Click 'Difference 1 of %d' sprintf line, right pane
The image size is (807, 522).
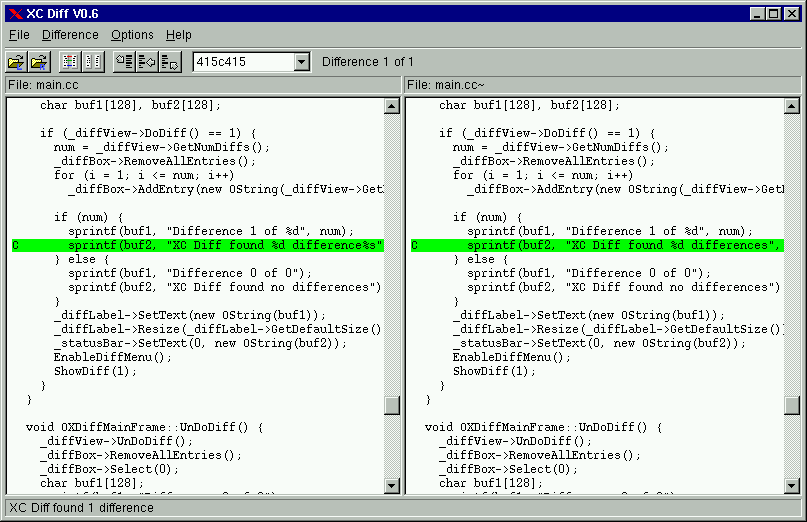point(610,231)
